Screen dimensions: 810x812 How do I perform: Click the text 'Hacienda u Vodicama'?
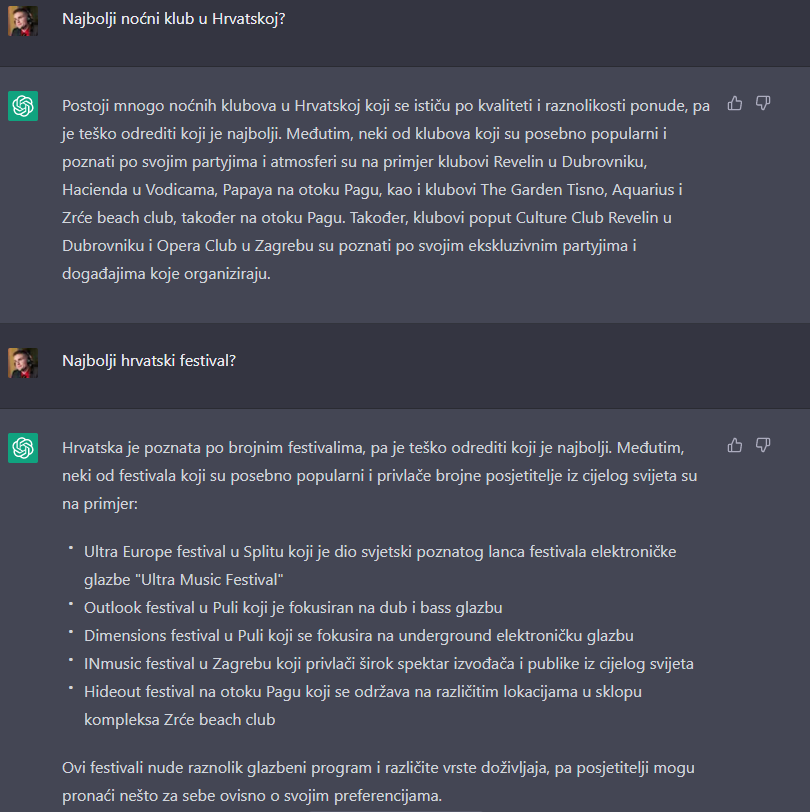tap(139, 190)
